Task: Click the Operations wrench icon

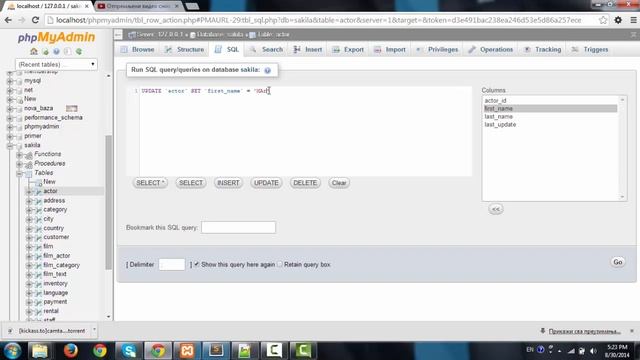Action: (x=472, y=49)
